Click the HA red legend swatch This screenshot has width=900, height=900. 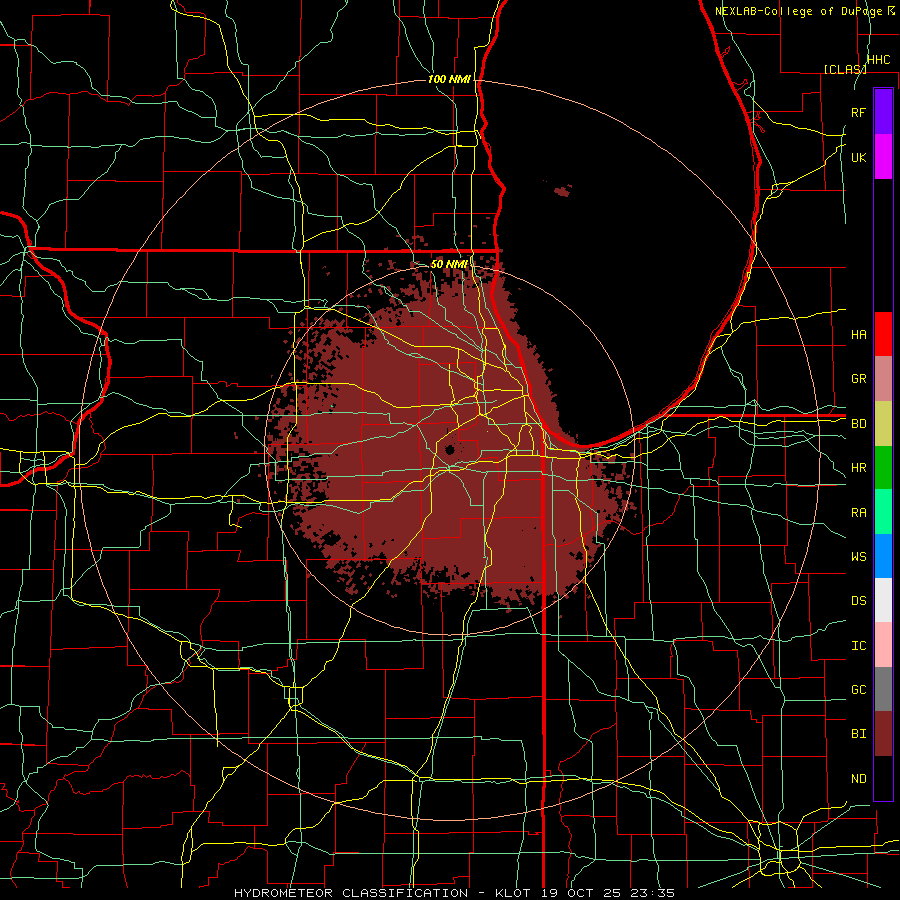coord(883,334)
